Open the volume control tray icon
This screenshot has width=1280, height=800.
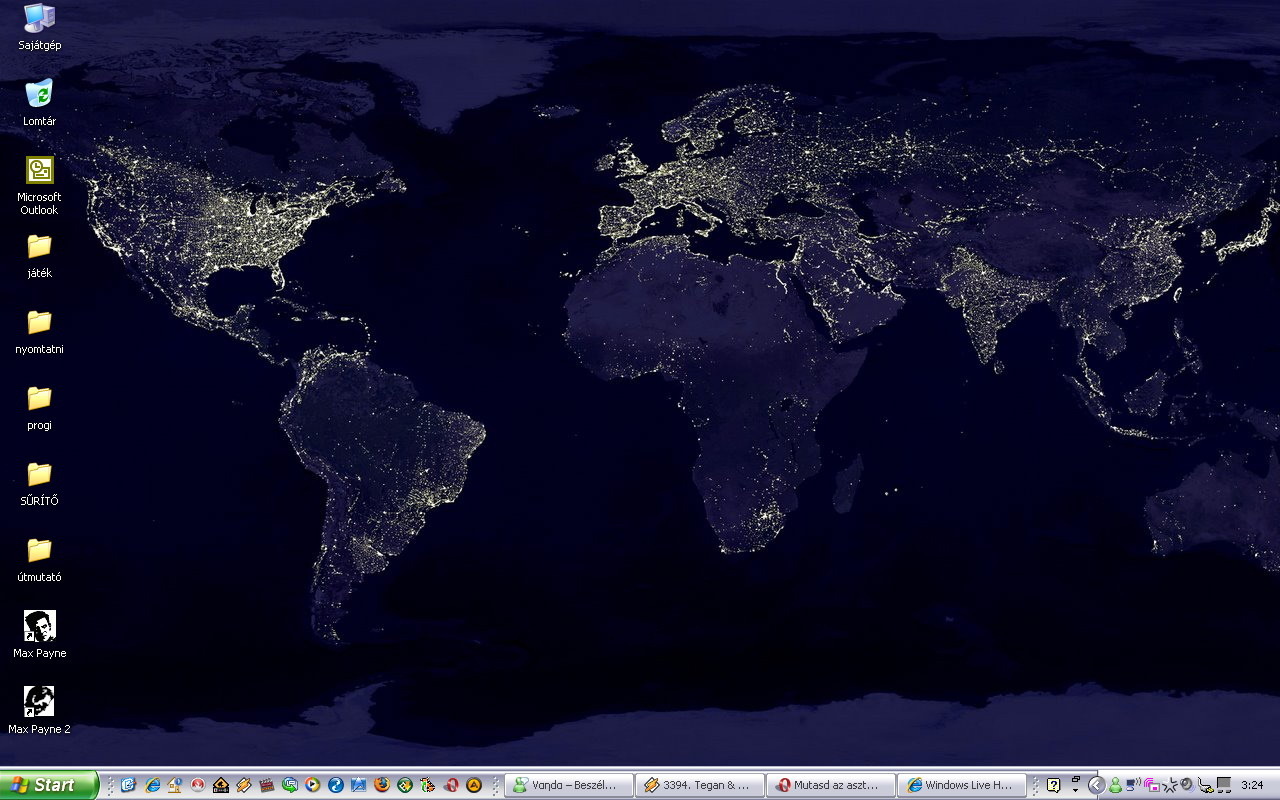[x=1187, y=785]
